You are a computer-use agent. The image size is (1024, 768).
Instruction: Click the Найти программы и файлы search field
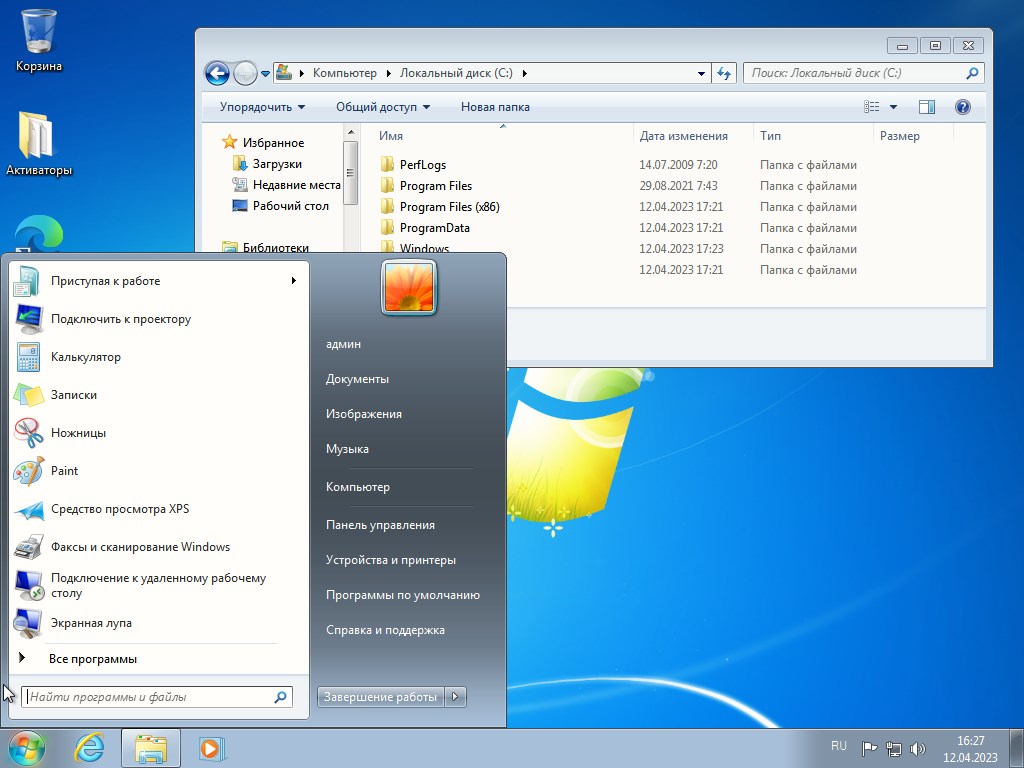(x=150, y=697)
